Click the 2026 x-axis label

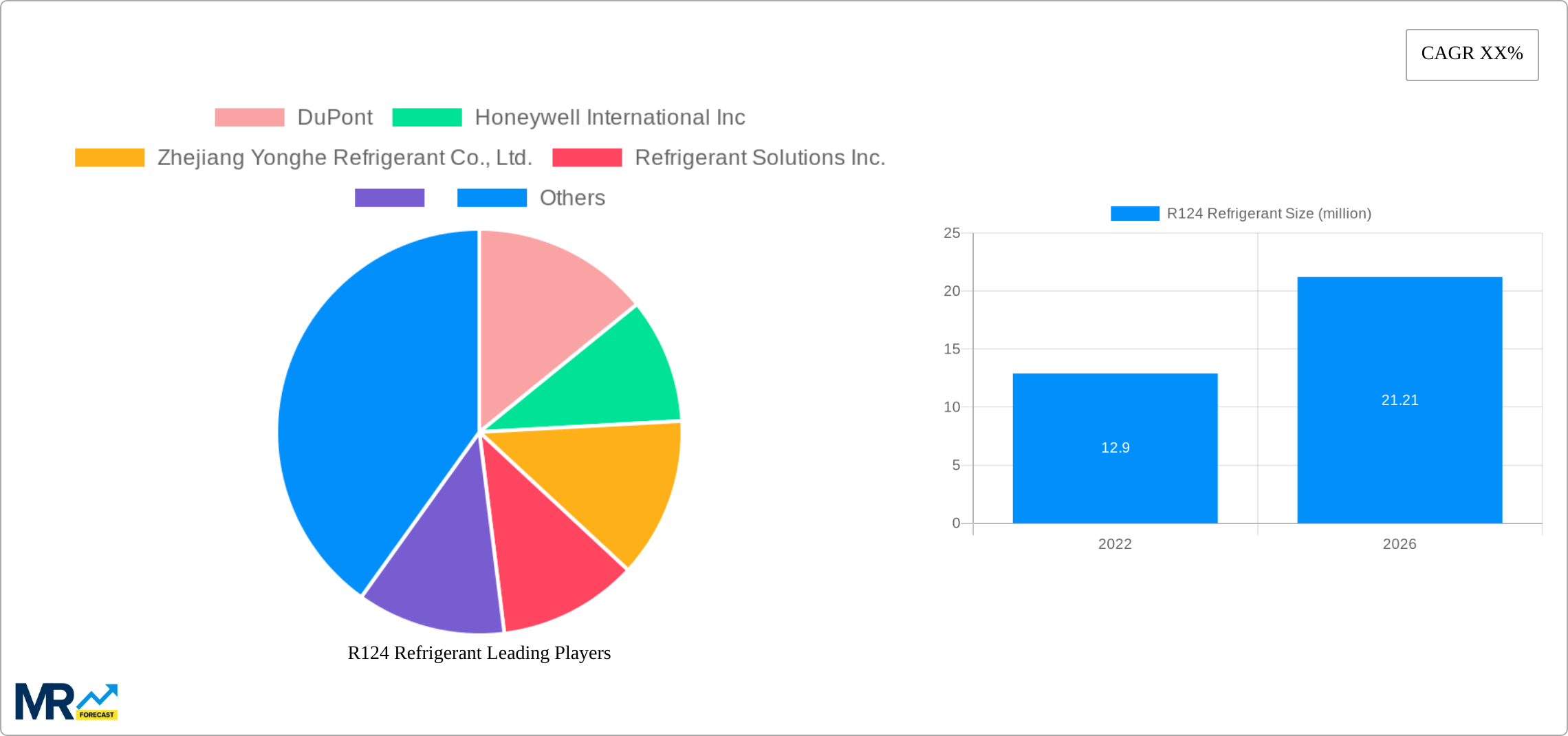tap(1400, 545)
